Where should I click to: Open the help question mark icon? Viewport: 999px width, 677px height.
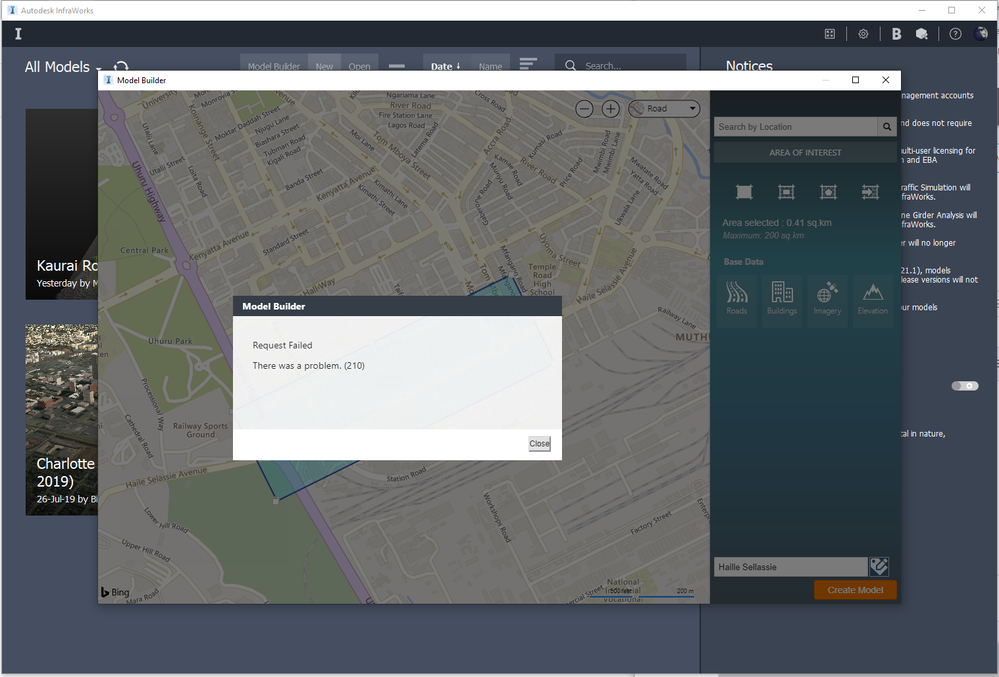[x=955, y=34]
